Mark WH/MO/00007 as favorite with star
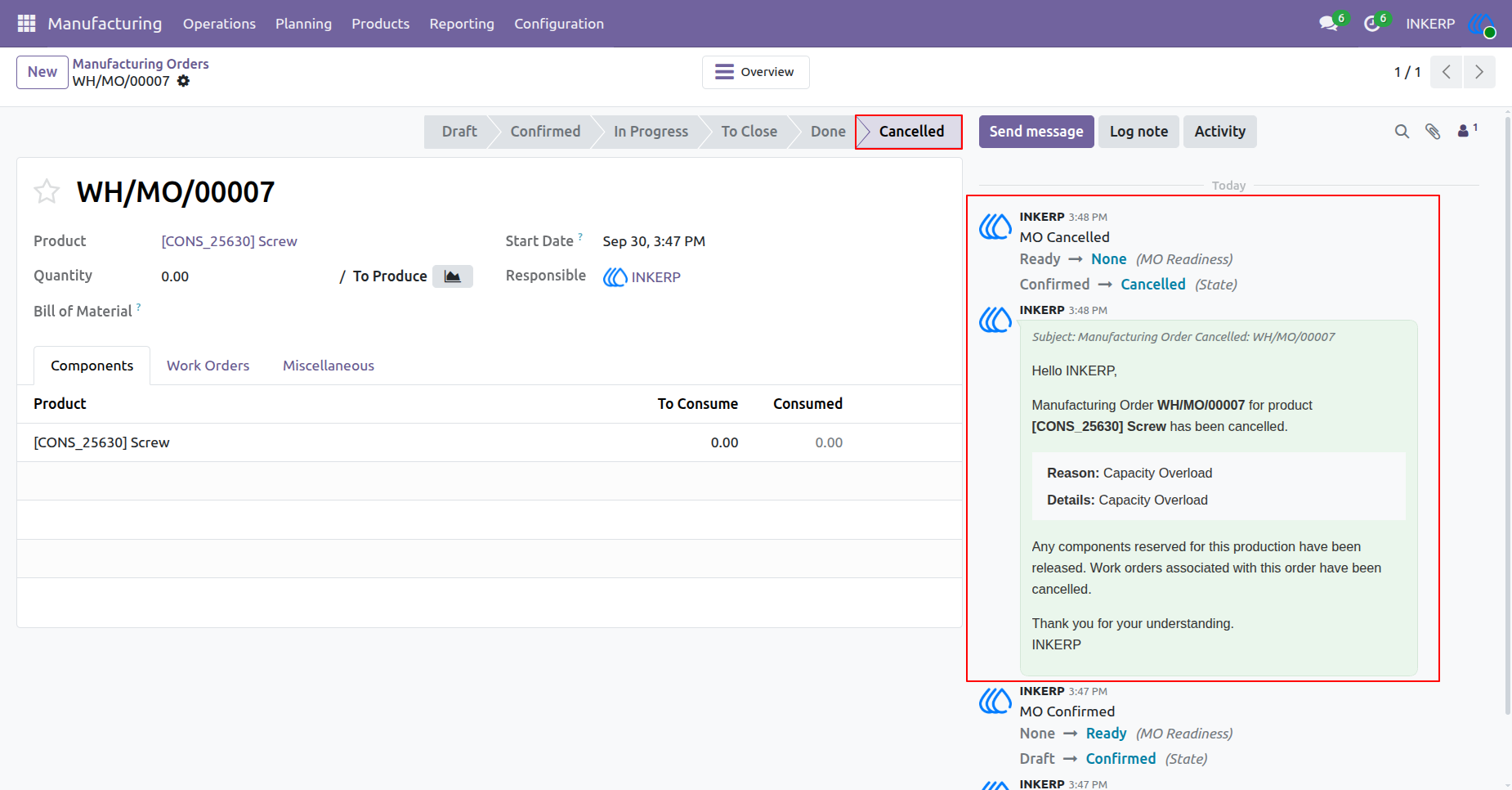1512x790 pixels. pyautogui.click(x=47, y=191)
